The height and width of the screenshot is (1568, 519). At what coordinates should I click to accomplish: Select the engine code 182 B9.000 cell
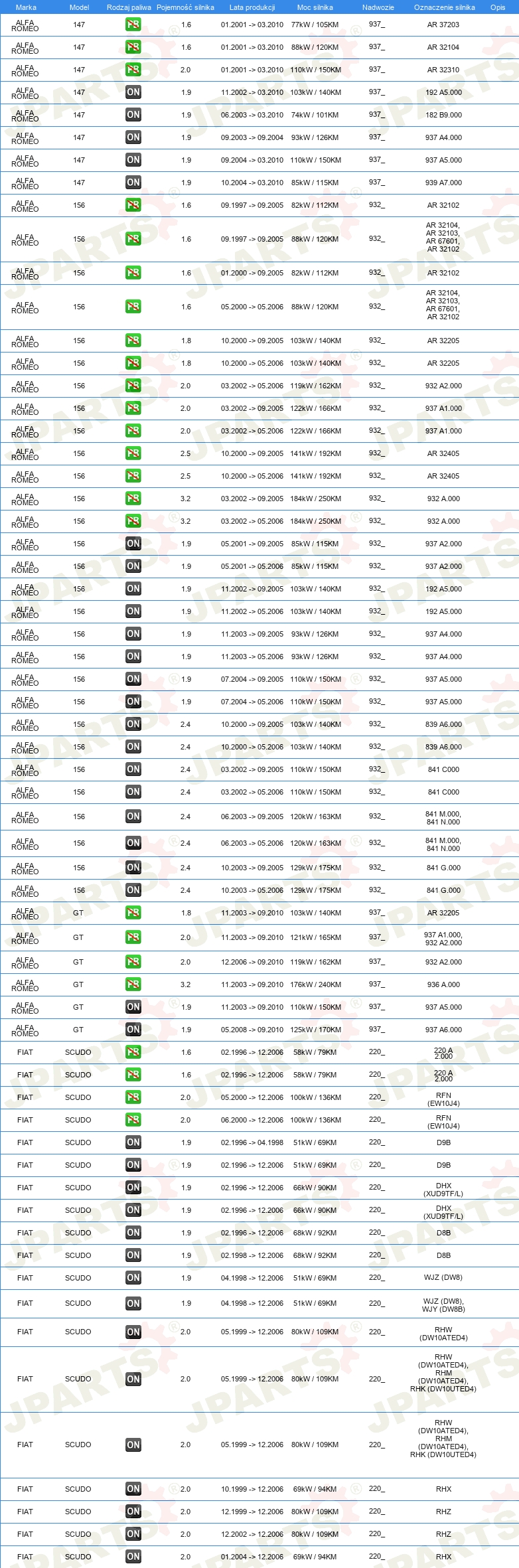coord(443,115)
